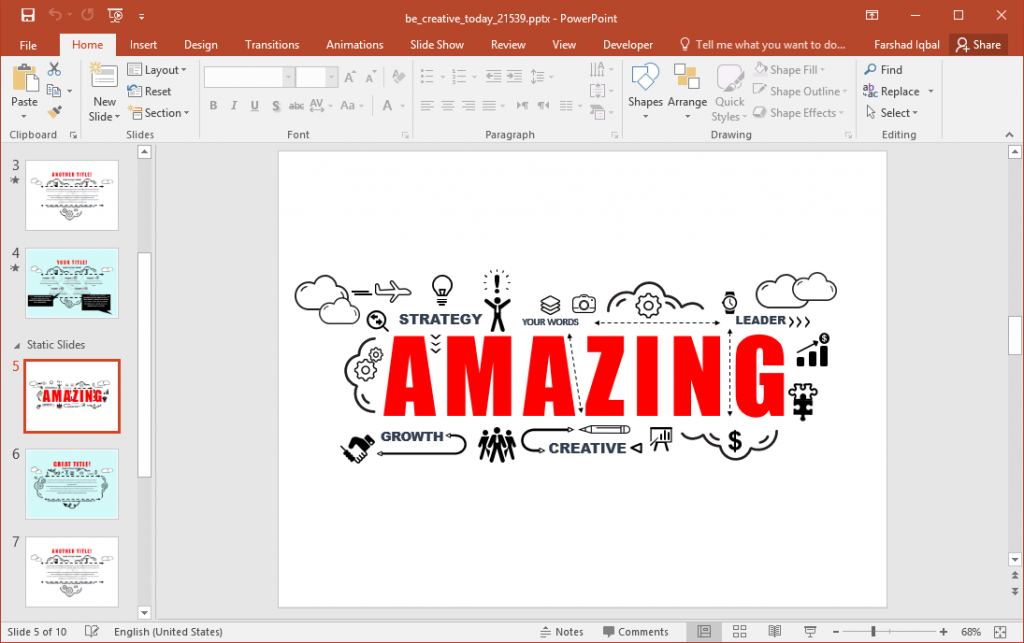Open the Layout dropdown
Image resolution: width=1024 pixels, height=643 pixels.
[x=159, y=69]
